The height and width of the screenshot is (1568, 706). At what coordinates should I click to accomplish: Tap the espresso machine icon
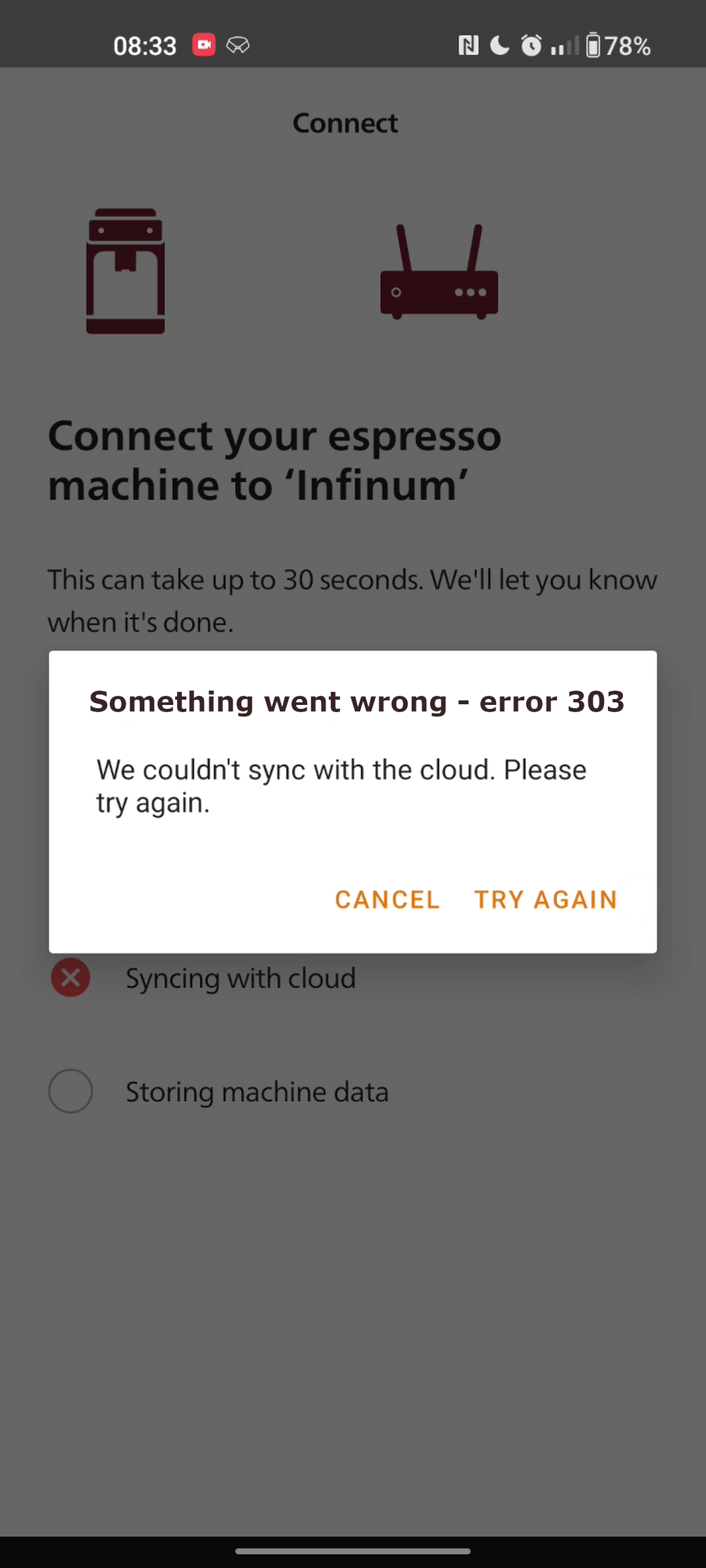(126, 271)
